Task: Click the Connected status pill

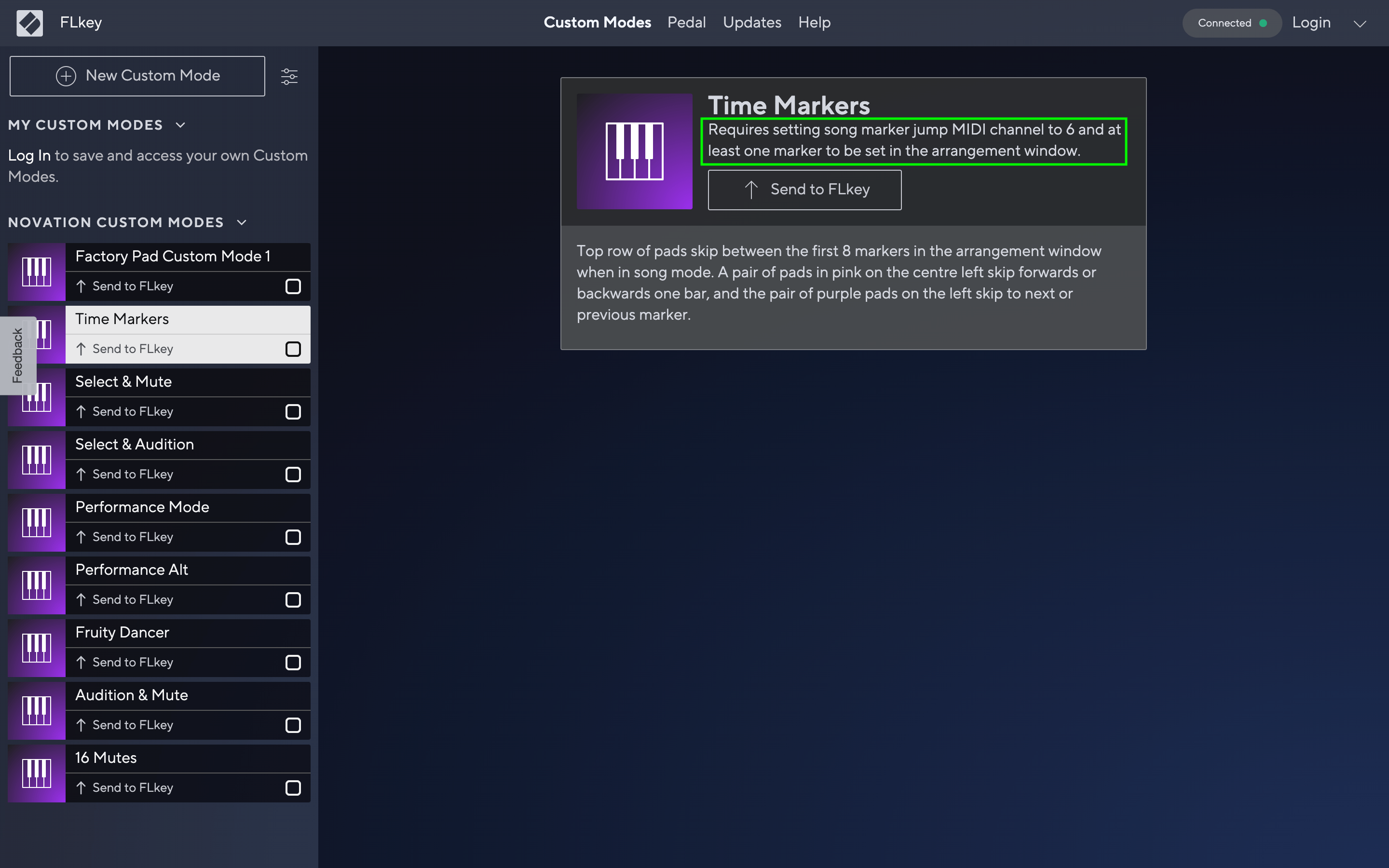Action: tap(1232, 23)
